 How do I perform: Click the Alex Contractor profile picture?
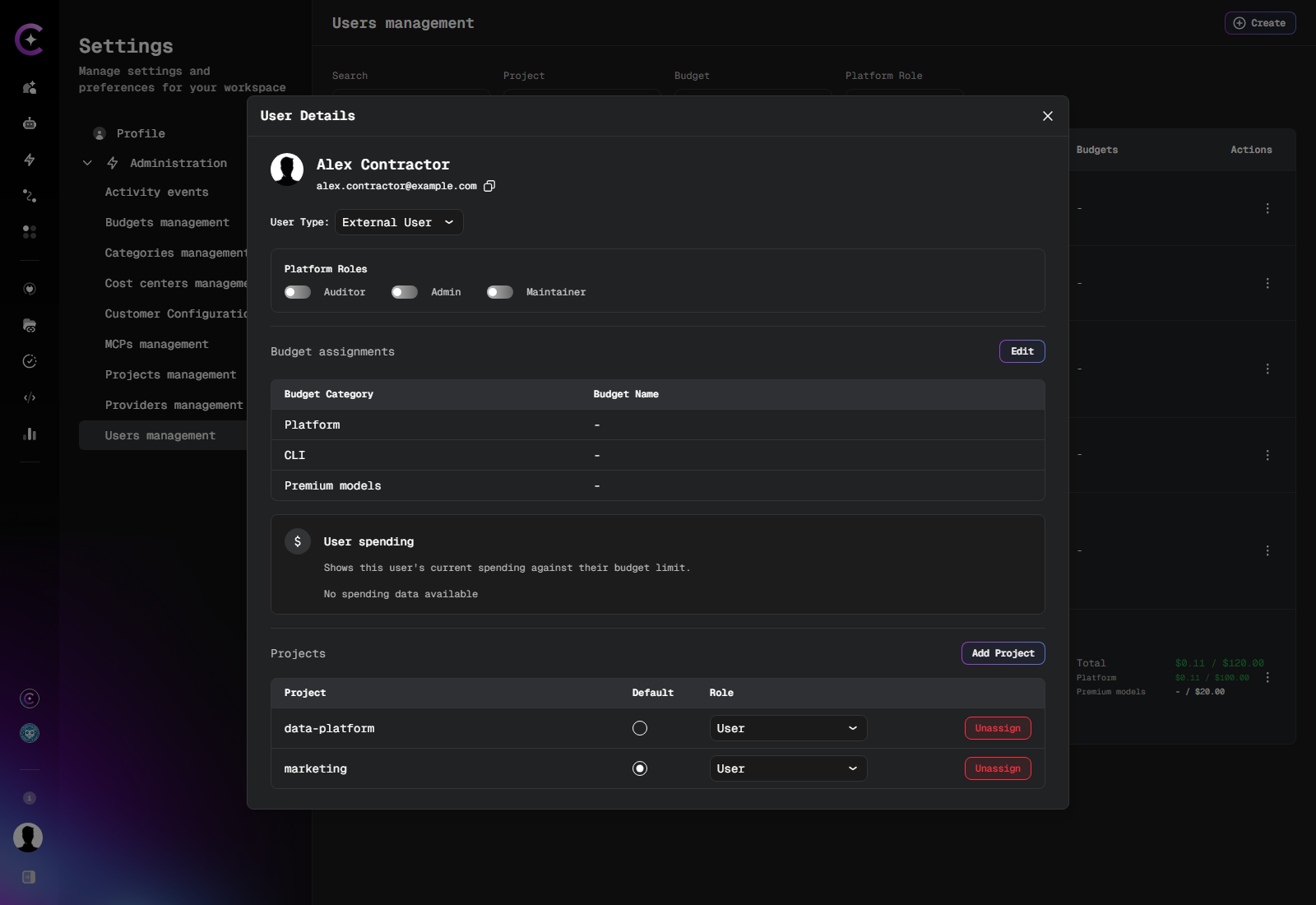coord(287,169)
